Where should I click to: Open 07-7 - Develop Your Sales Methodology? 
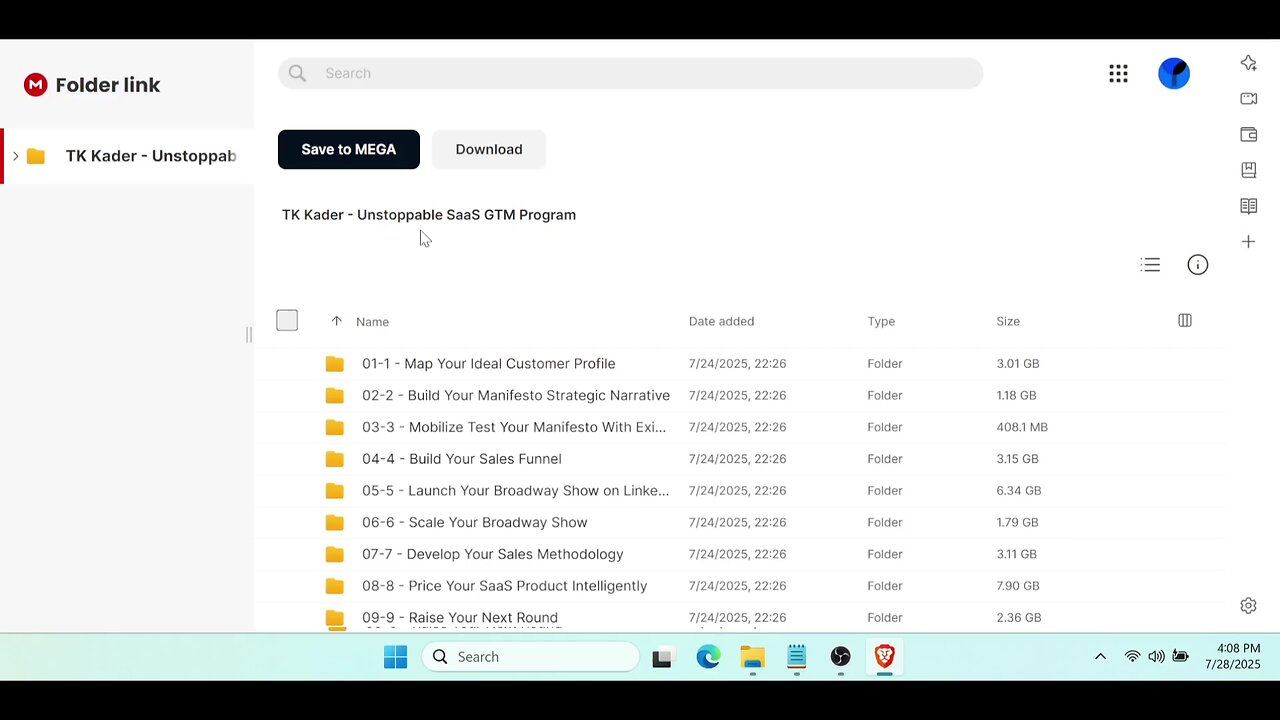493,554
